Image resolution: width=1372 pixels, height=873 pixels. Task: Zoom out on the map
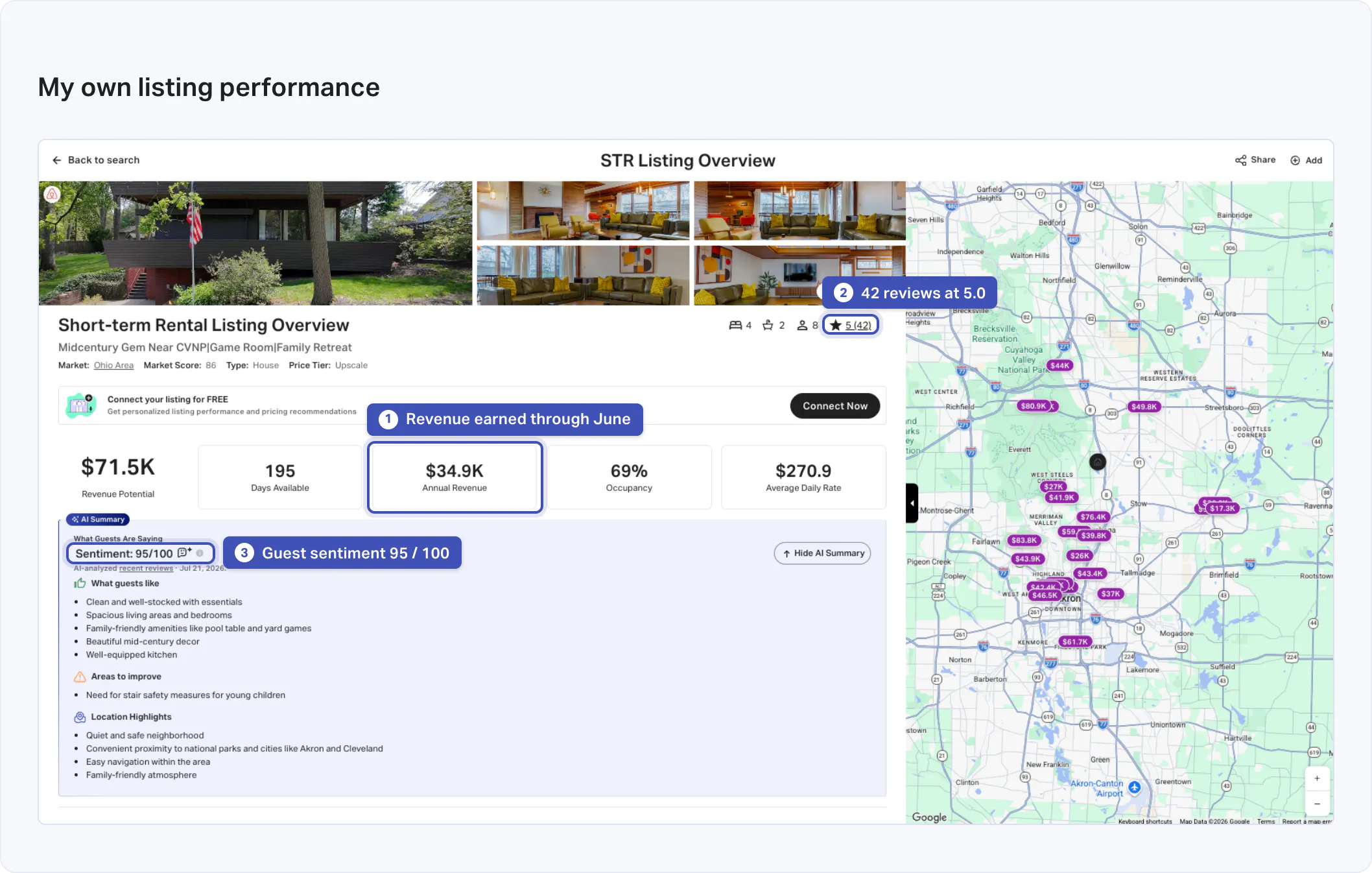click(x=1317, y=804)
